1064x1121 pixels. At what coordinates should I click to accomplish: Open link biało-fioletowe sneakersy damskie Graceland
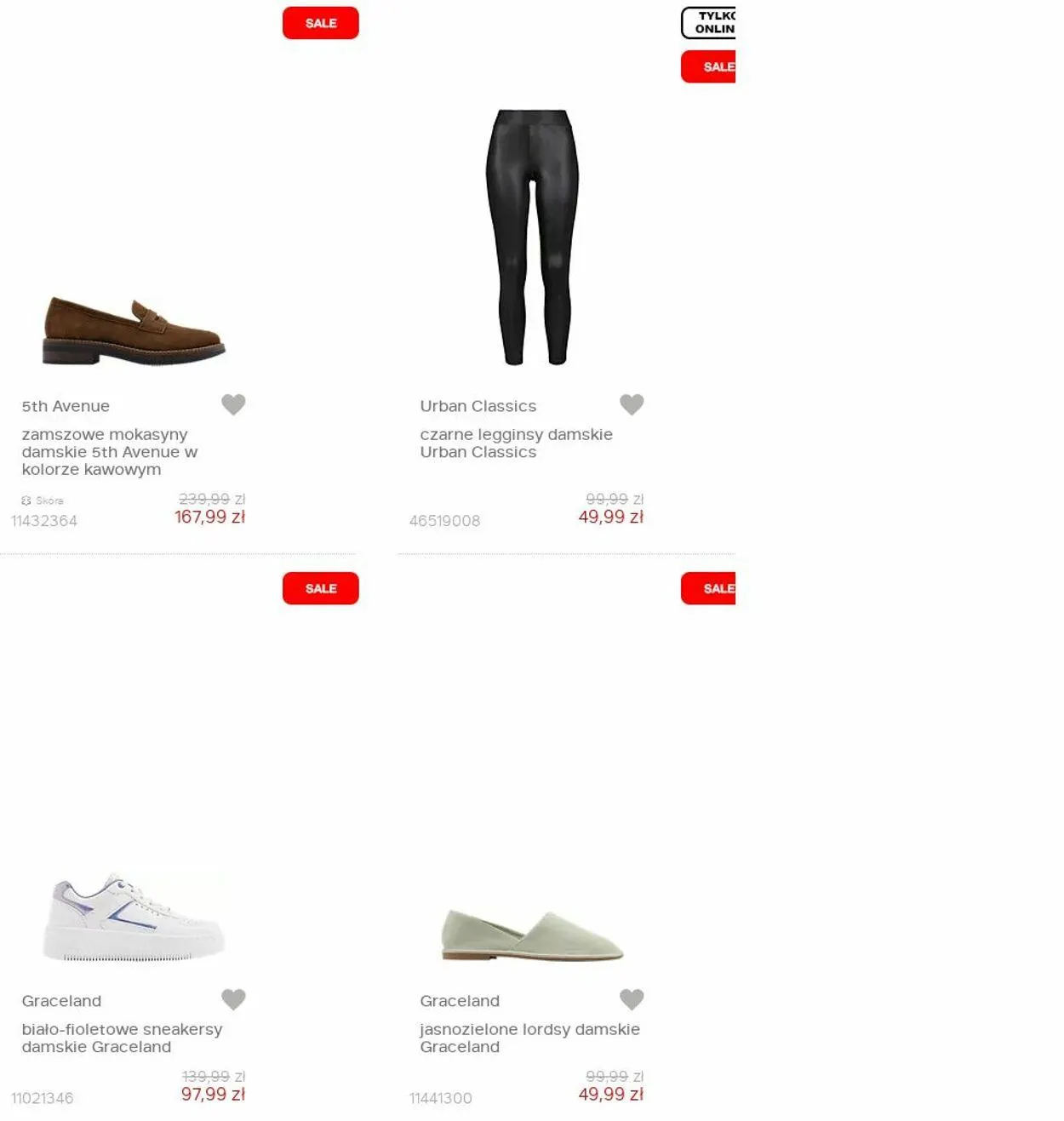122,1038
